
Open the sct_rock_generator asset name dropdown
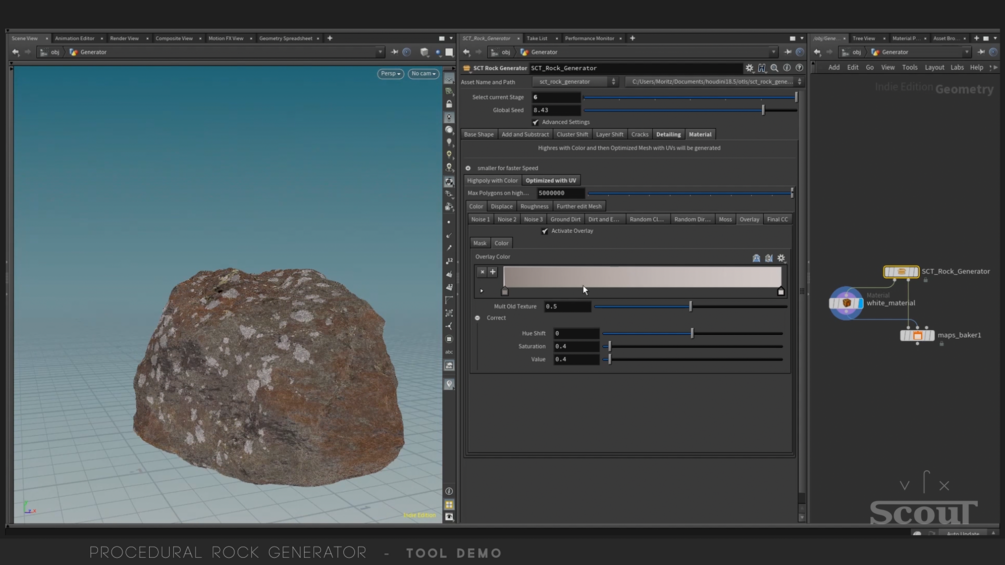click(x=575, y=82)
